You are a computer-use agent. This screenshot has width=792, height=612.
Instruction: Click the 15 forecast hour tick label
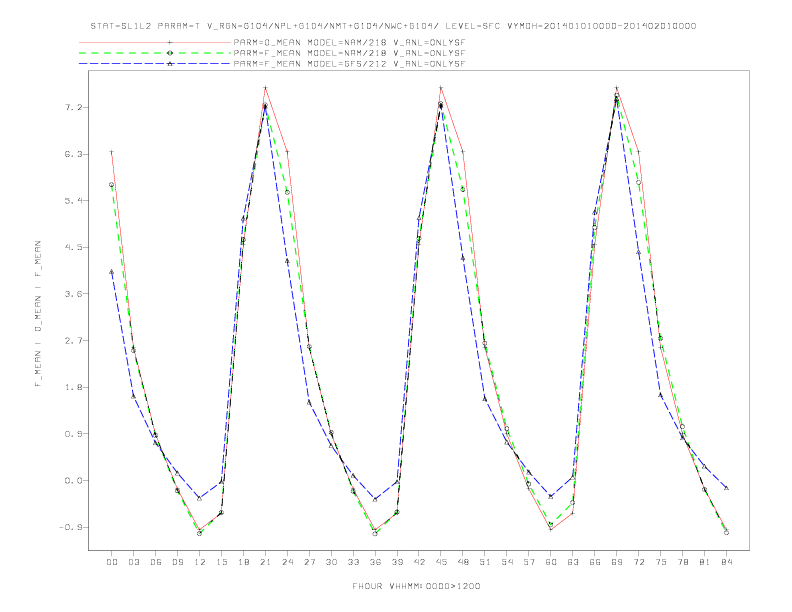pos(221,562)
